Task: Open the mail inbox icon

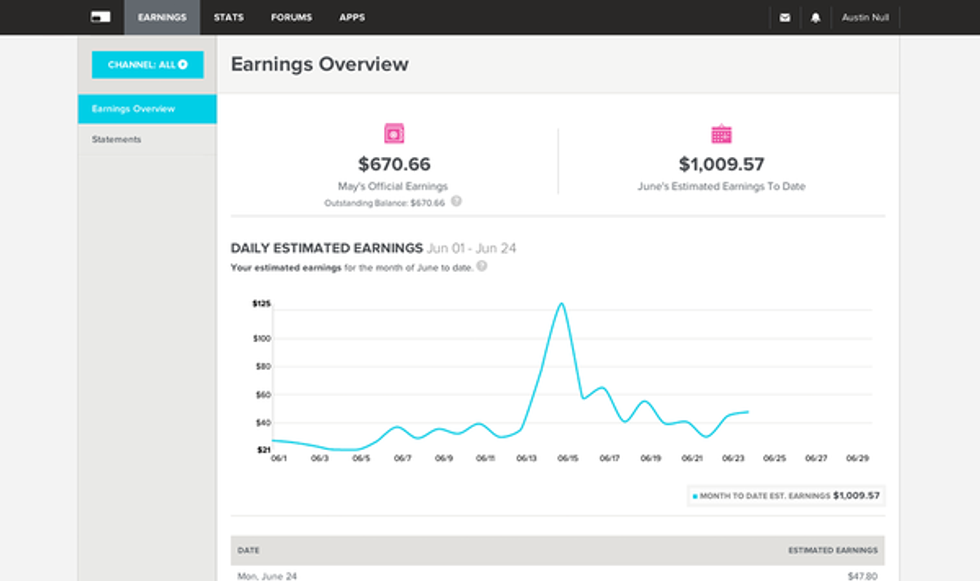Action: [x=785, y=18]
